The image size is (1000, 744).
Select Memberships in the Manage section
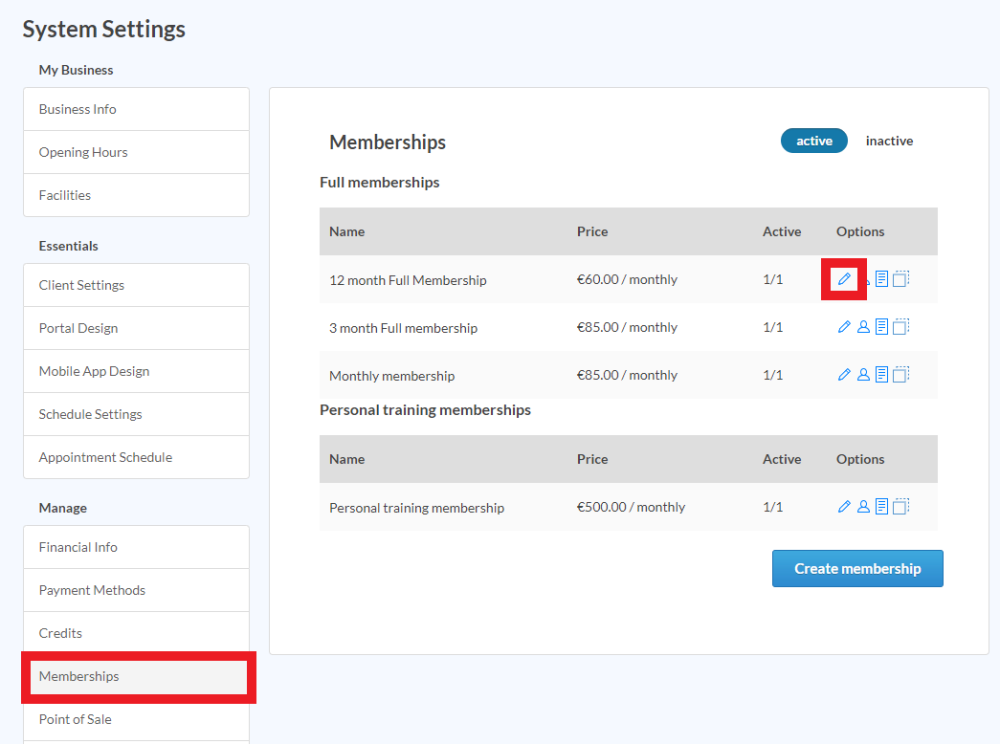pos(136,676)
